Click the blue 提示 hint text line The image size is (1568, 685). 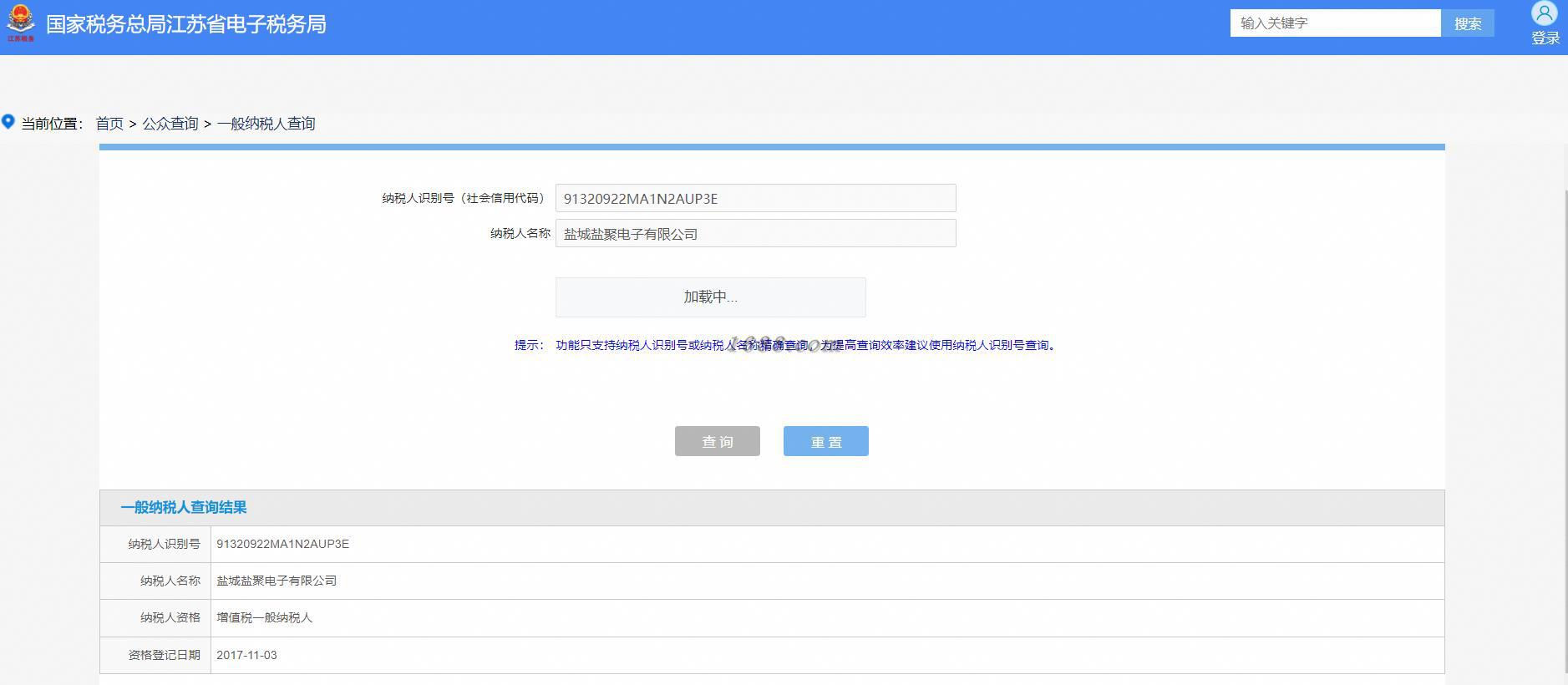click(x=785, y=345)
